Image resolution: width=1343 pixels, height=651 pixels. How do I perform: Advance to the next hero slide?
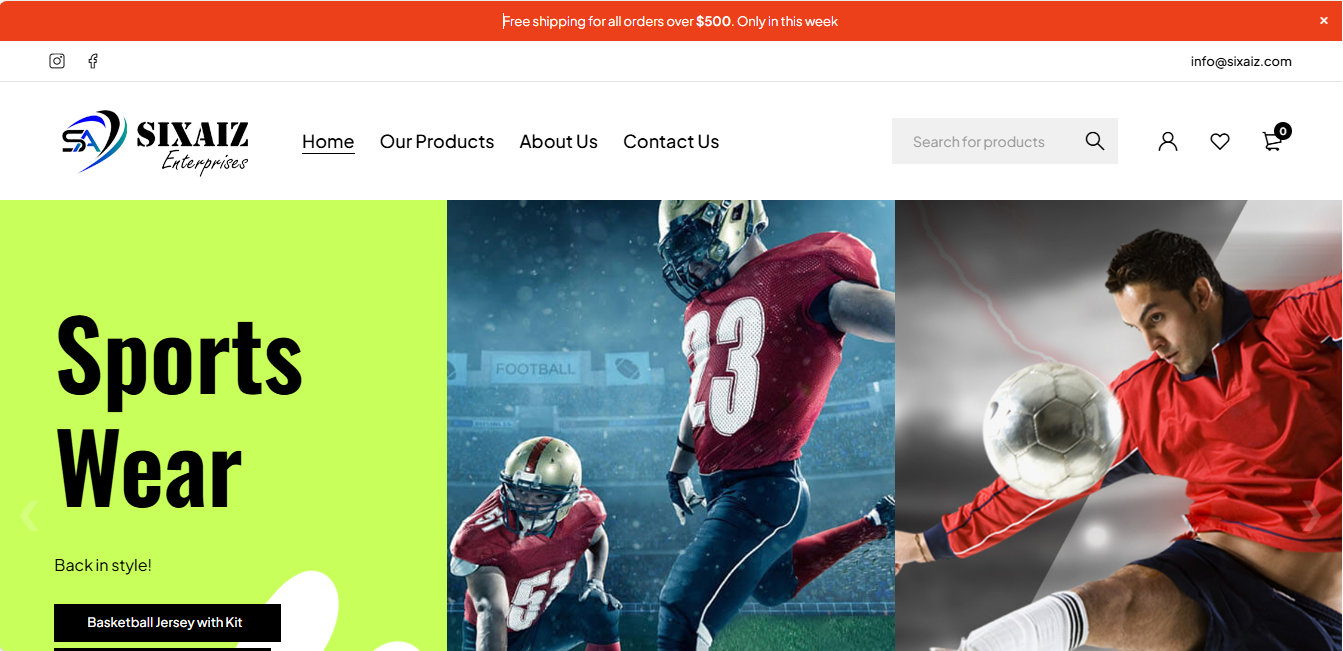[x=1312, y=516]
